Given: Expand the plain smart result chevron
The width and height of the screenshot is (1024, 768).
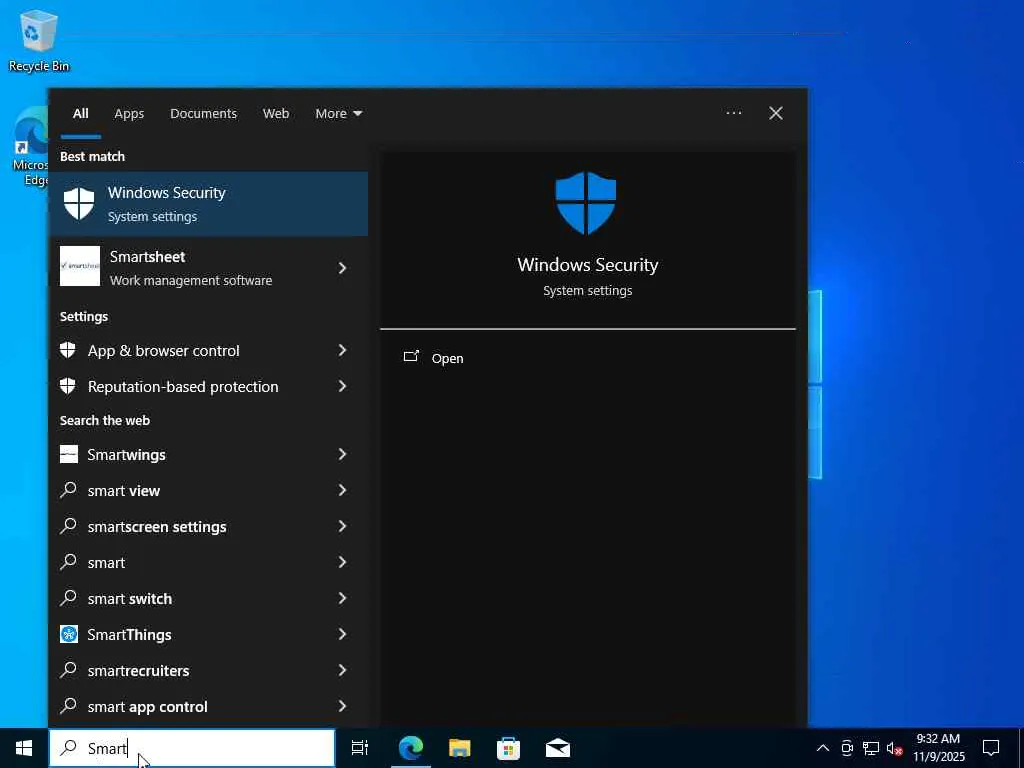Looking at the screenshot, I should 342,562.
